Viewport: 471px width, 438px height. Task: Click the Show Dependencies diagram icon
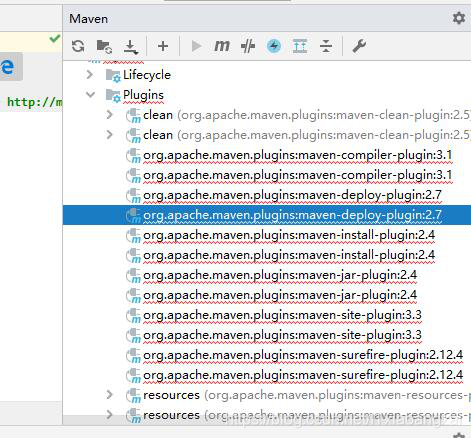[300, 46]
